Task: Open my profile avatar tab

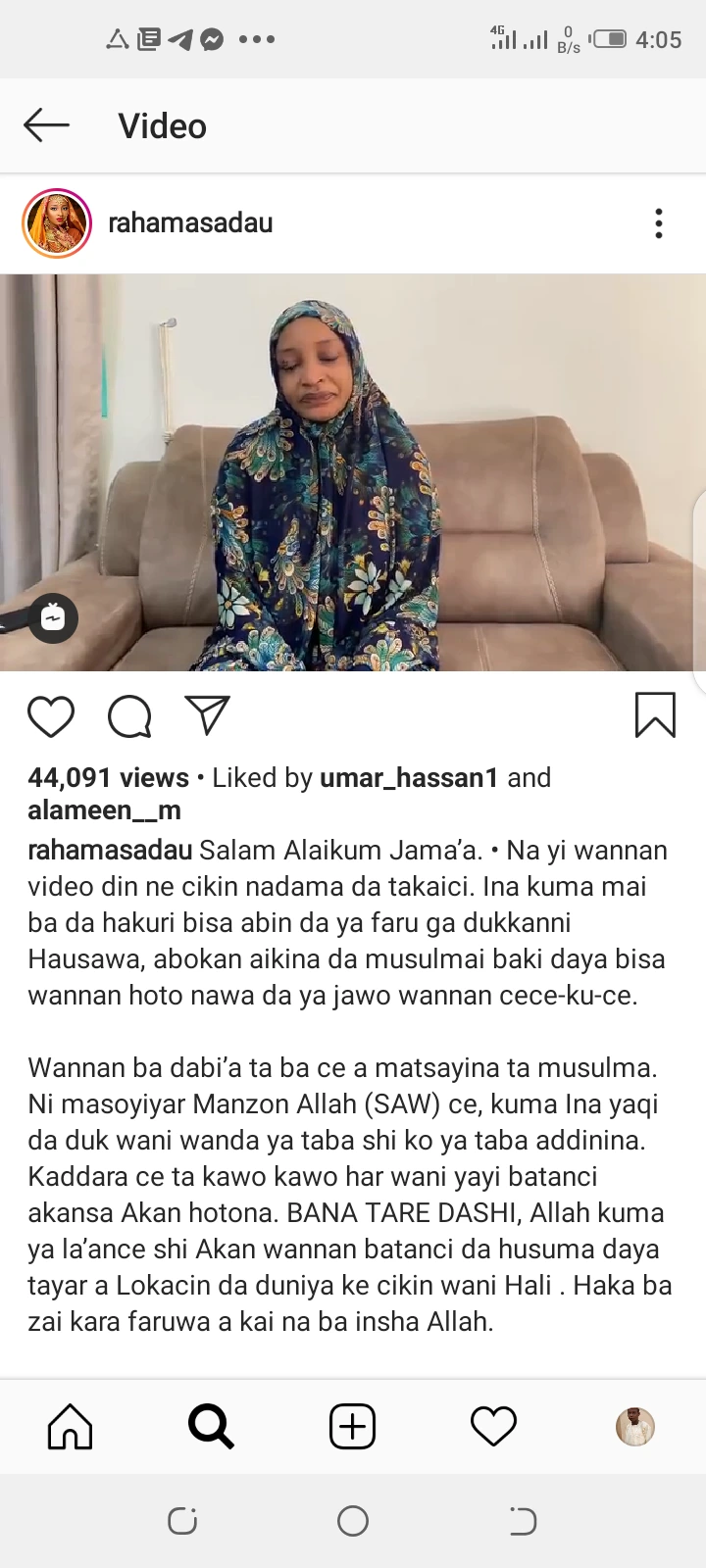Action: (x=635, y=1426)
